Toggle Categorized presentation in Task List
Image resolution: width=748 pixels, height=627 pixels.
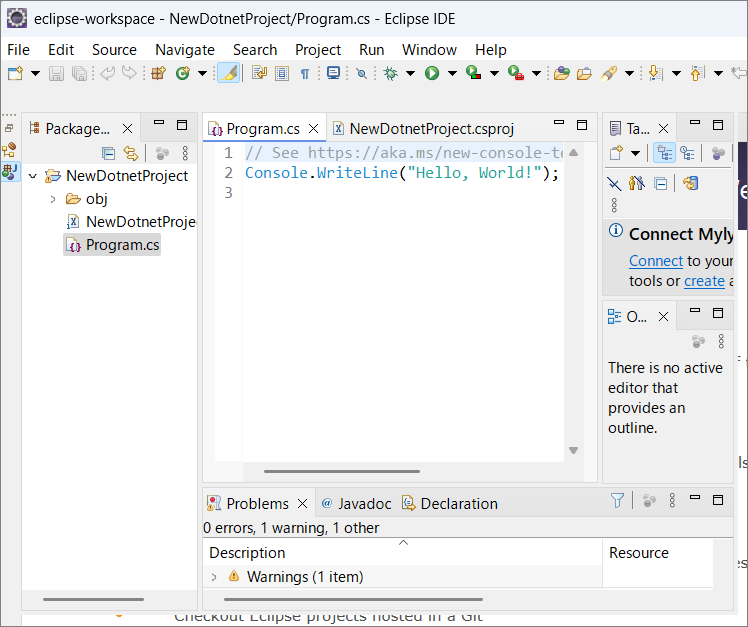(x=664, y=153)
